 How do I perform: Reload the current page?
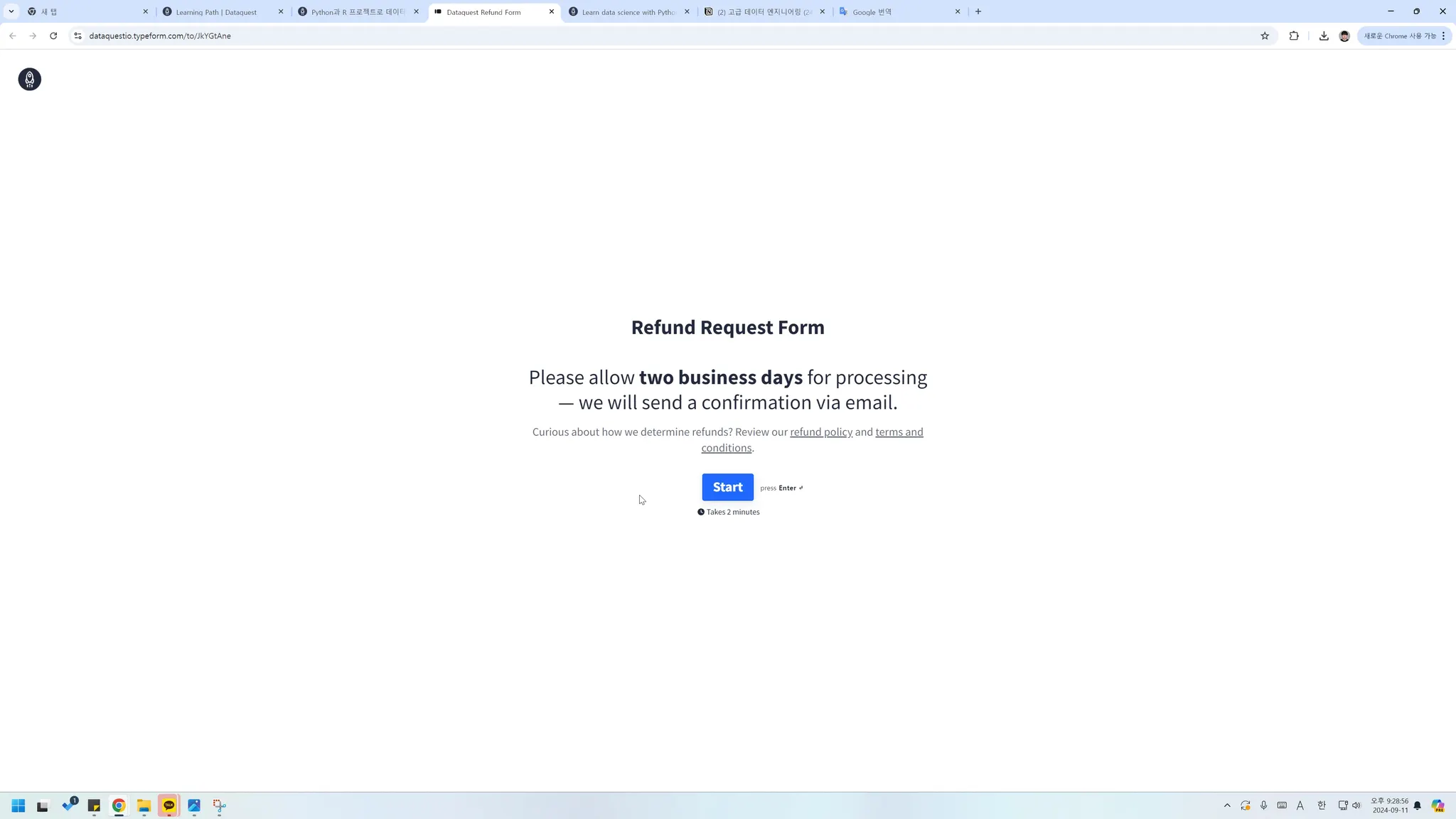53,36
